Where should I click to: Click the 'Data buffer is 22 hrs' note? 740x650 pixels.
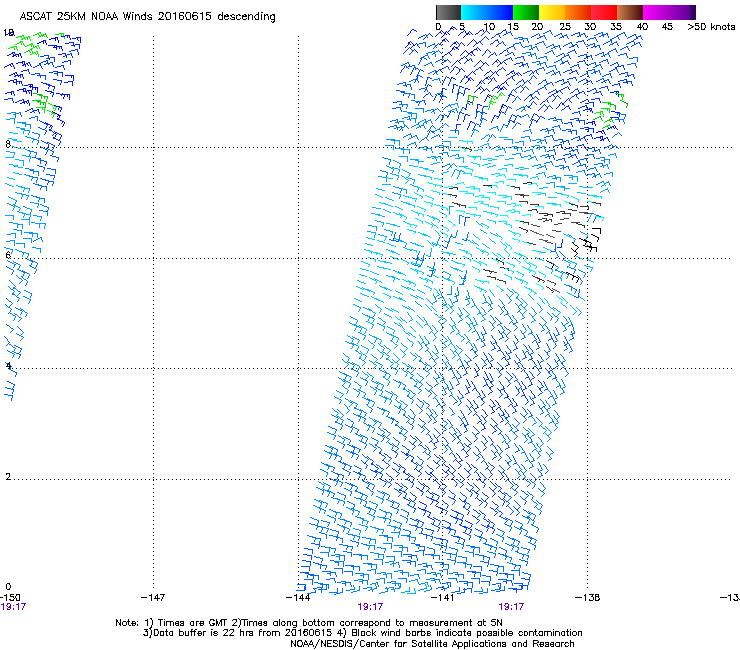click(237, 633)
